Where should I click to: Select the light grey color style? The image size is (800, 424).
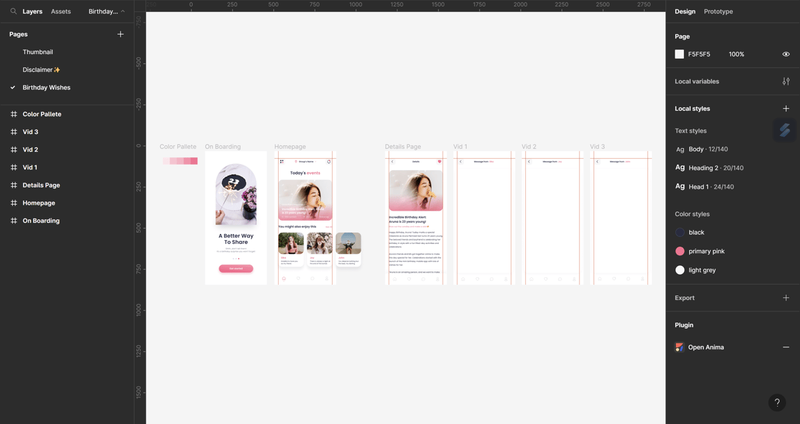(x=695, y=270)
